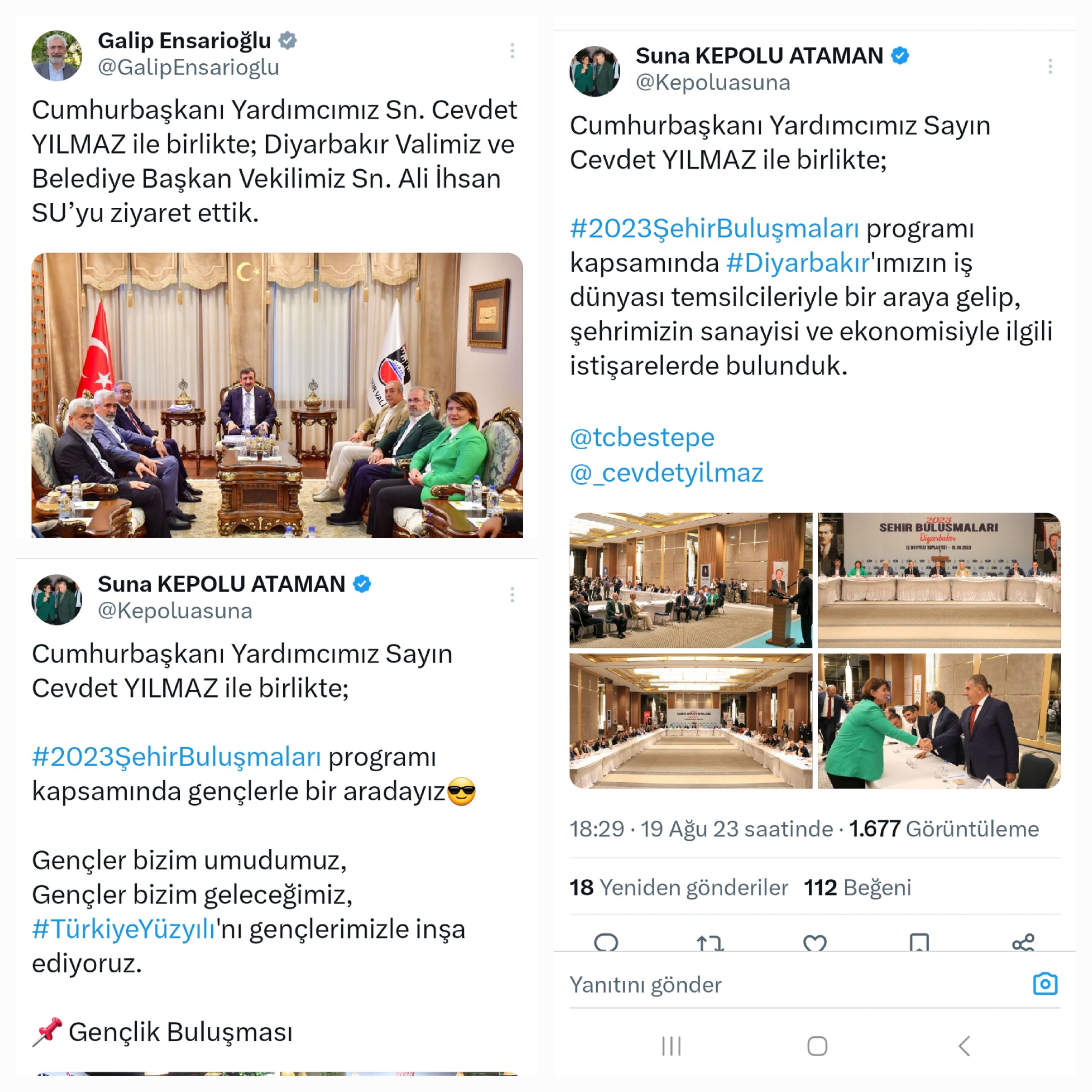
Task: Open #2023ŞehirBuluşmaları hashtag in right tweet
Action: pos(714,228)
